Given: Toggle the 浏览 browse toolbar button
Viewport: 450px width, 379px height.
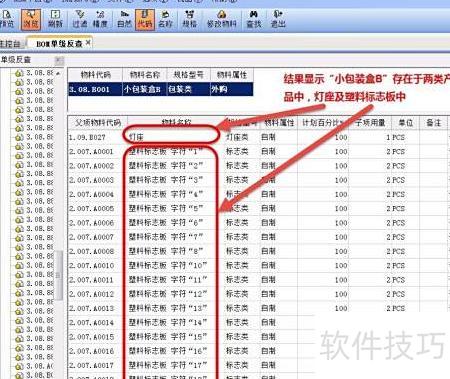Looking at the screenshot, I should tap(31, 19).
